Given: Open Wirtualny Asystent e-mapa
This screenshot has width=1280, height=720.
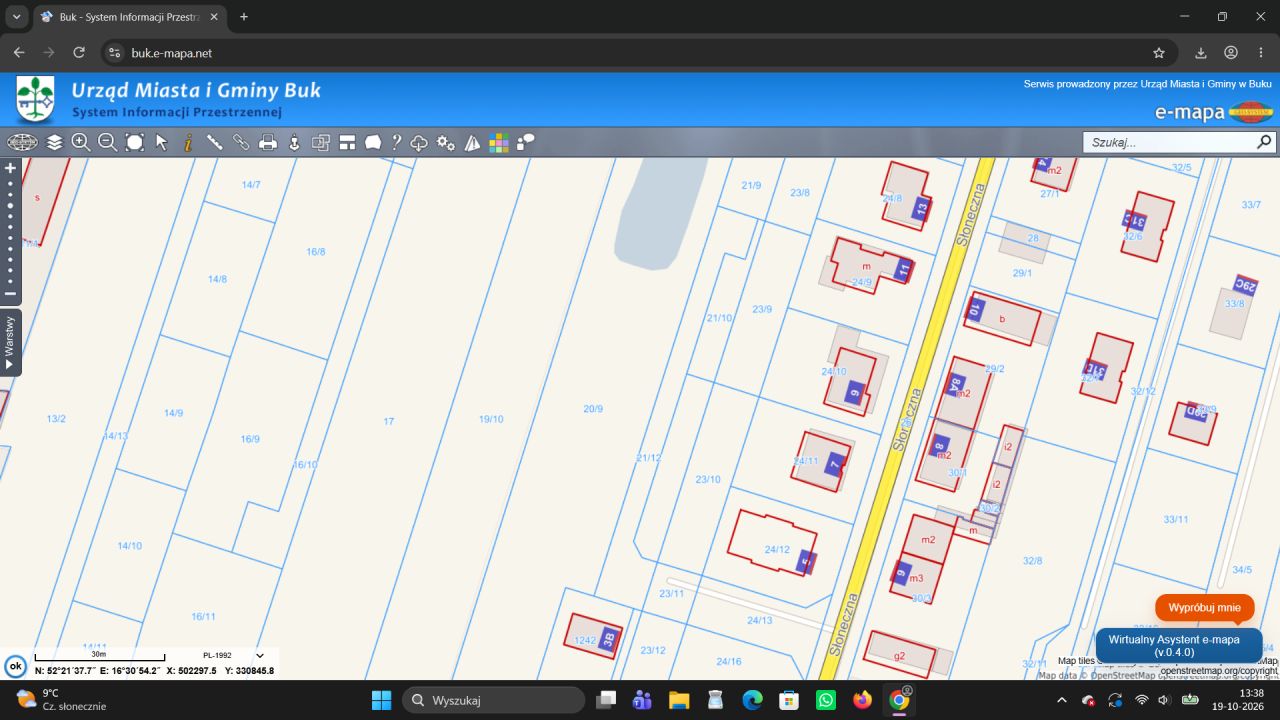Looking at the screenshot, I should pyautogui.click(x=1179, y=645).
